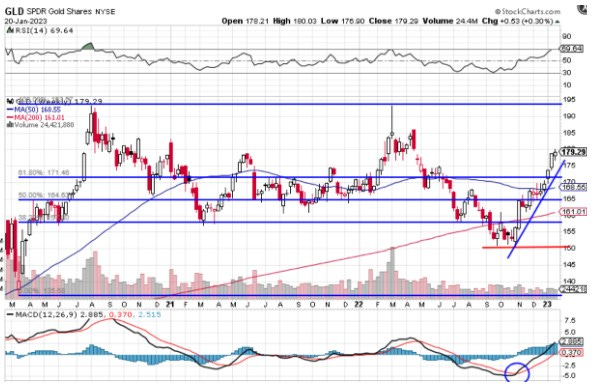Click the GLD ticker symbol in header
This screenshot has height=386, width=600.
tap(14, 11)
